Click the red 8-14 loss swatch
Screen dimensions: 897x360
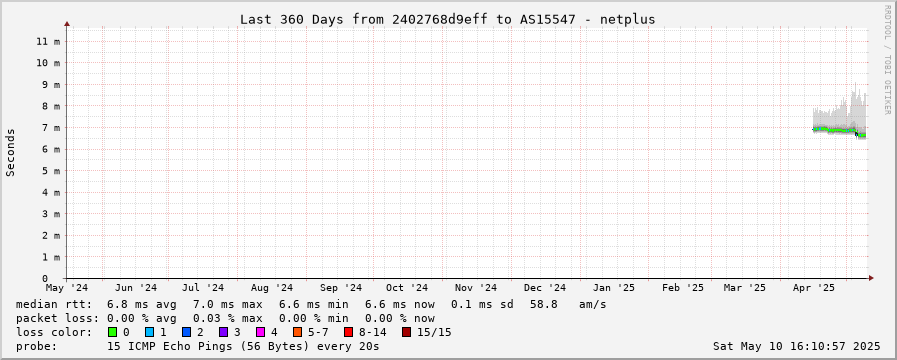click(x=348, y=333)
